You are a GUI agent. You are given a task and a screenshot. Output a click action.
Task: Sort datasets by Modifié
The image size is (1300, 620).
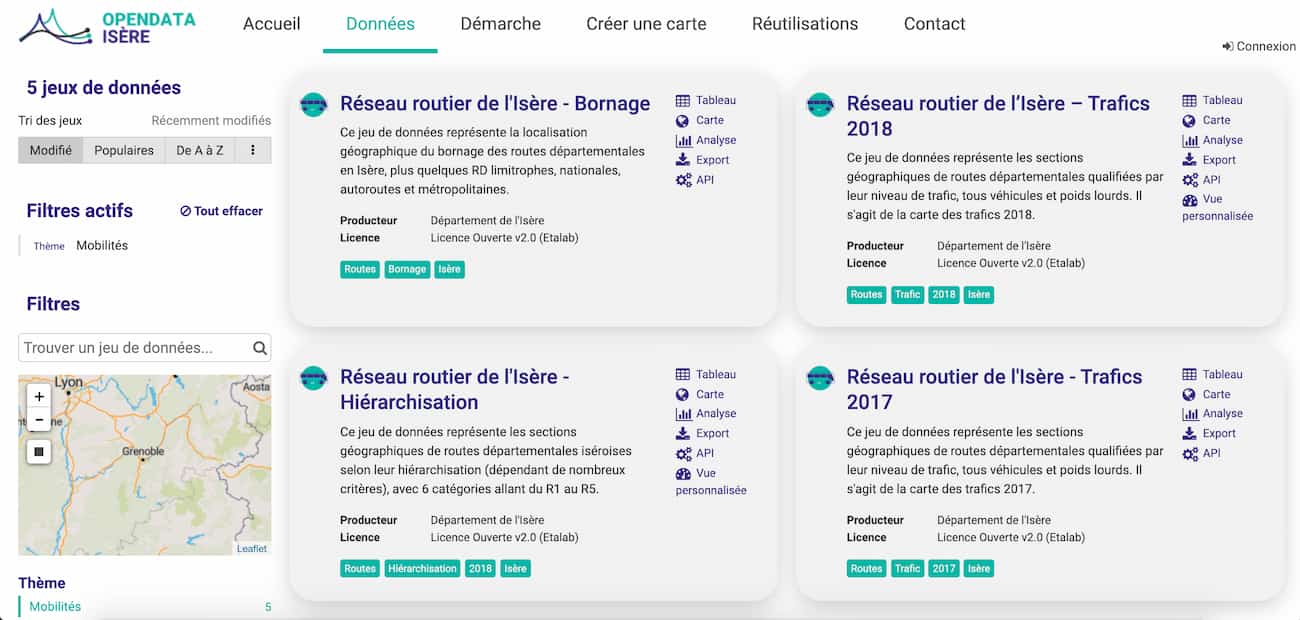pyautogui.click(x=50, y=150)
